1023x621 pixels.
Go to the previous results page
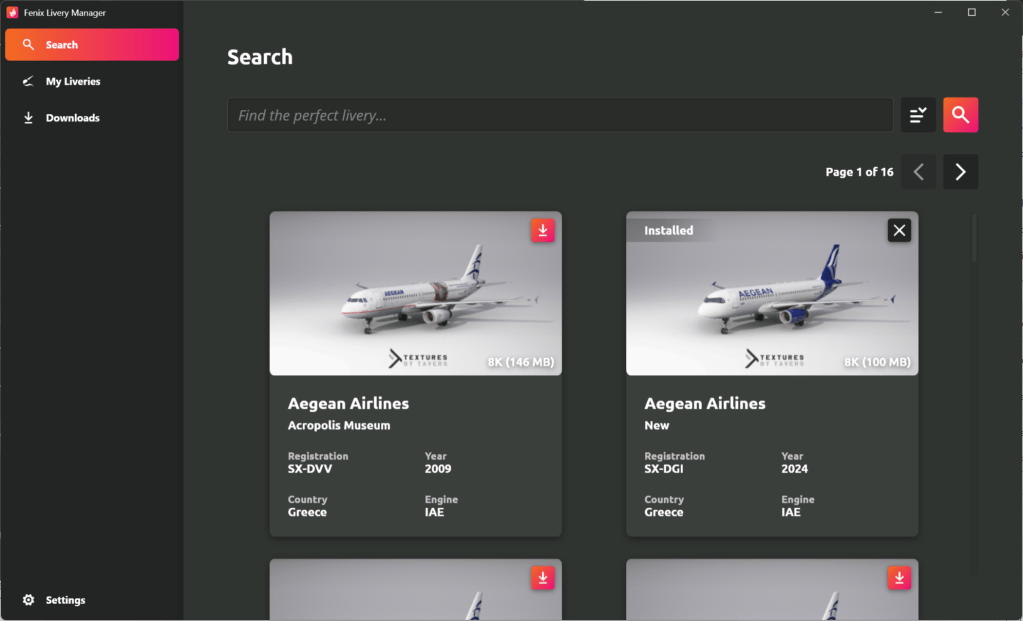tap(918, 172)
